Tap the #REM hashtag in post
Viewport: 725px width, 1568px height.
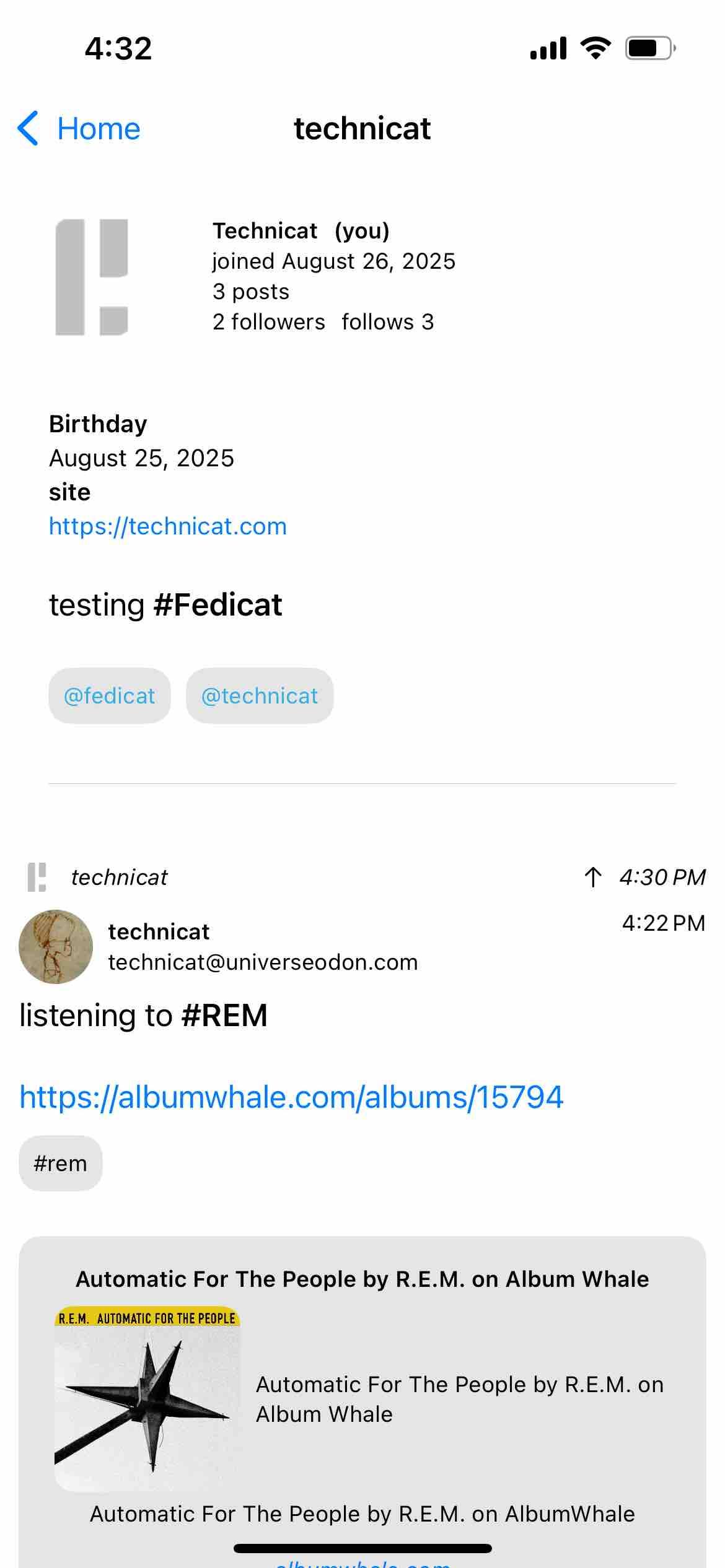coord(224,1016)
